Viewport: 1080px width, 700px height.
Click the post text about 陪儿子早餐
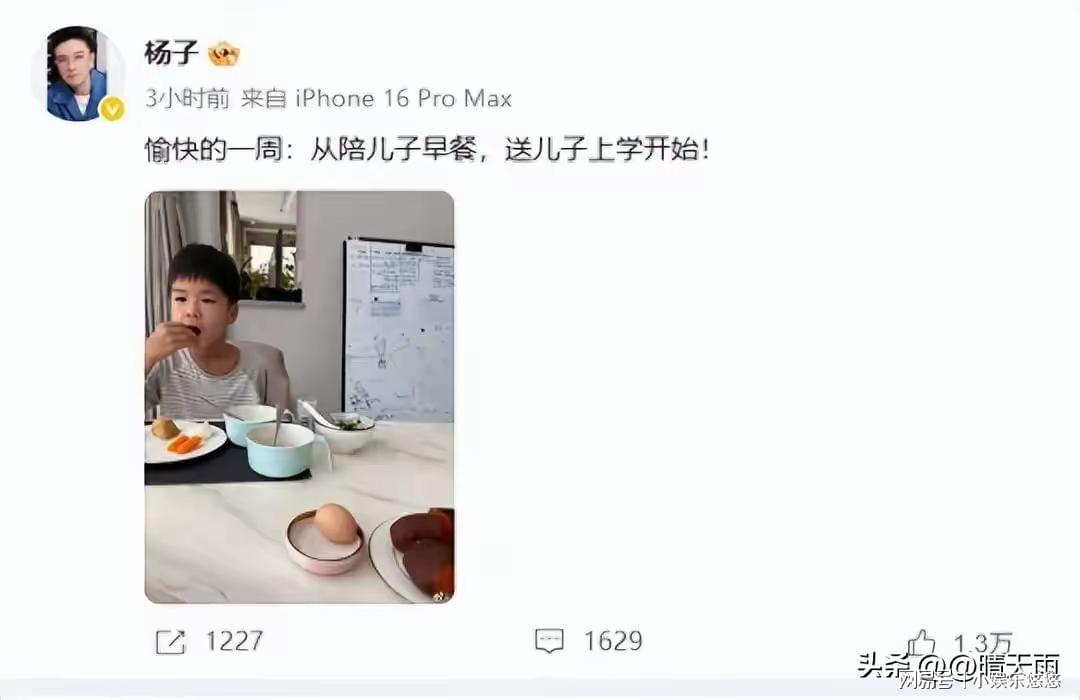coord(426,149)
